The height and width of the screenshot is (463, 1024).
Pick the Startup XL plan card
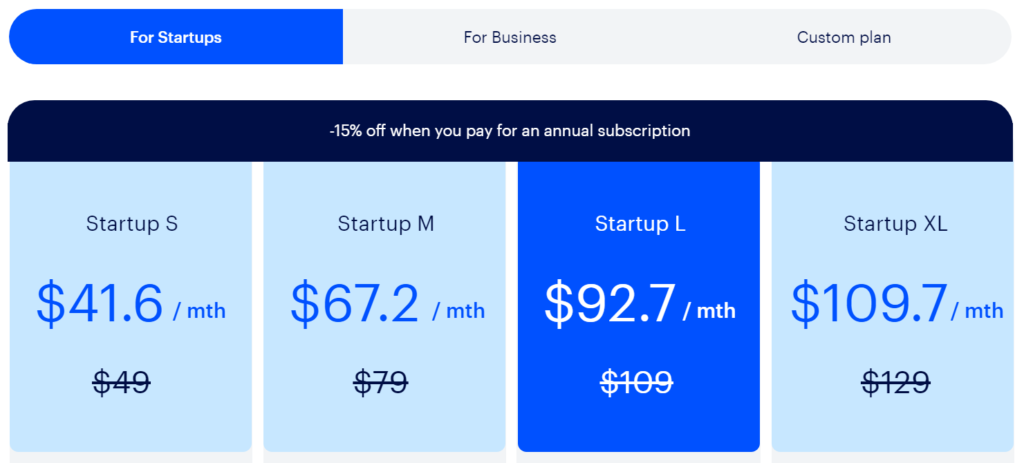[893, 306]
